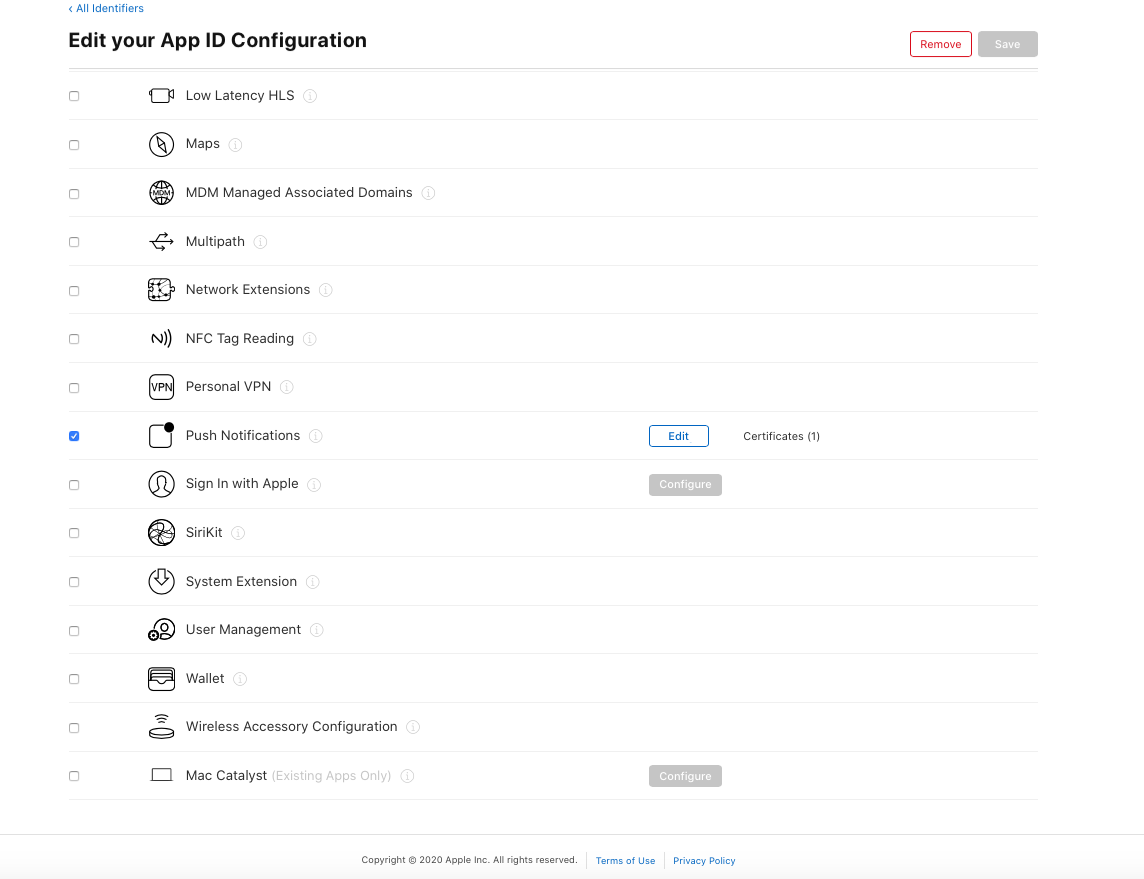Click the Personal VPN icon

(x=161, y=387)
